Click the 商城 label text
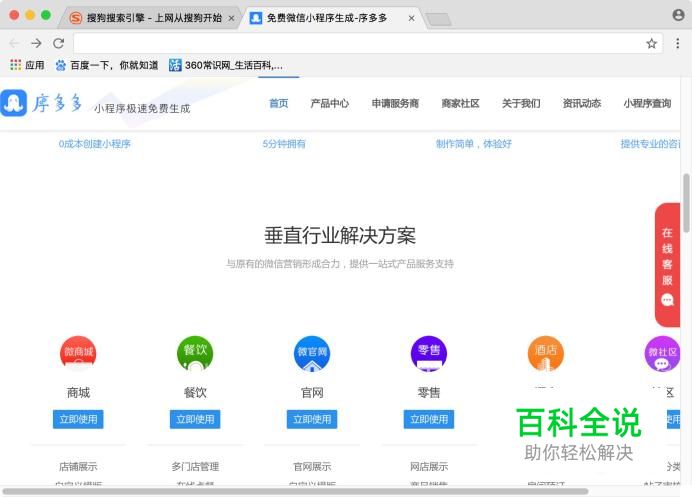 78,392
